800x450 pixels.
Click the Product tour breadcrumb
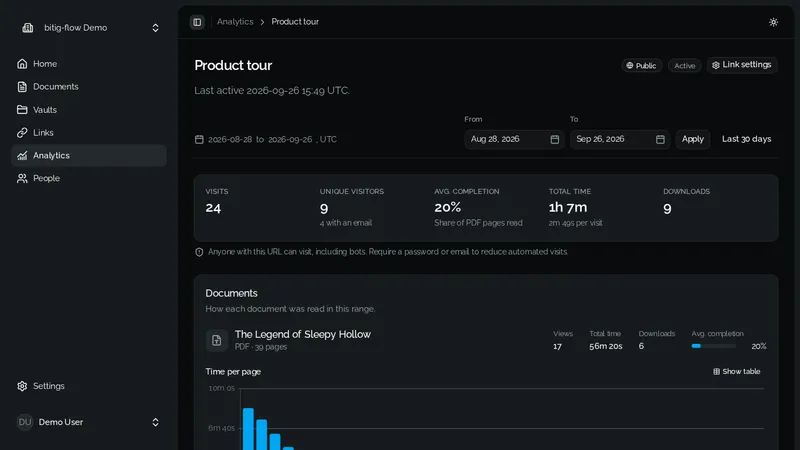point(295,22)
